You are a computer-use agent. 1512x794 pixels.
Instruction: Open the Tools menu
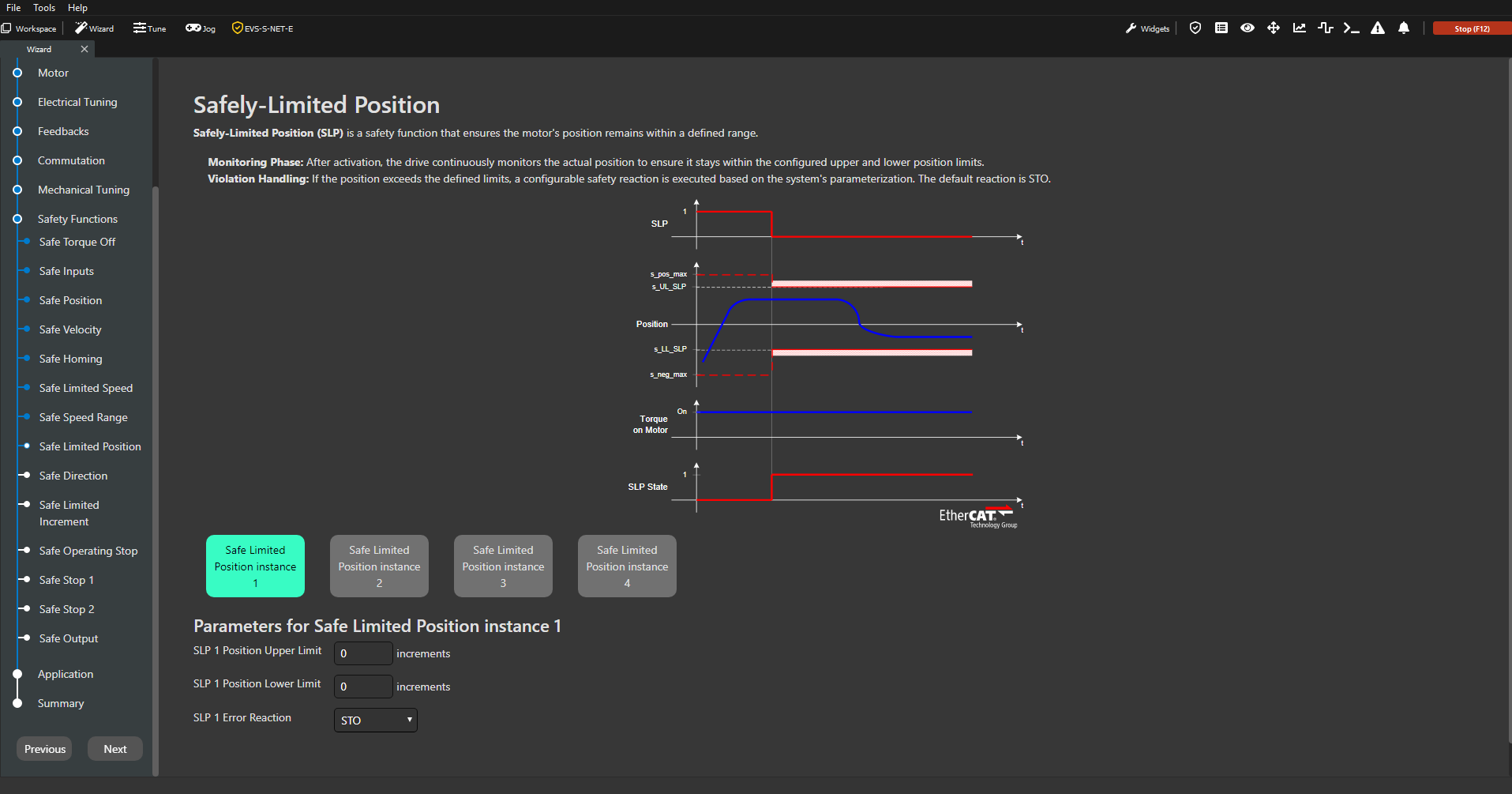pos(44,8)
